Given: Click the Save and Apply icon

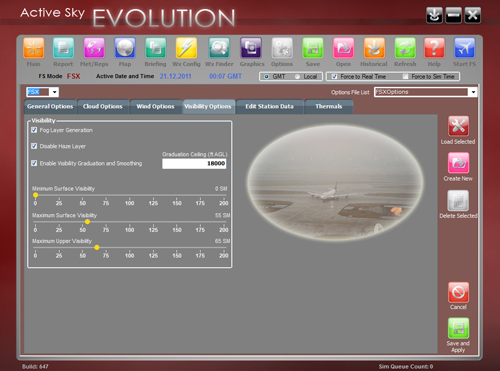Looking at the screenshot, I should (x=458, y=328).
